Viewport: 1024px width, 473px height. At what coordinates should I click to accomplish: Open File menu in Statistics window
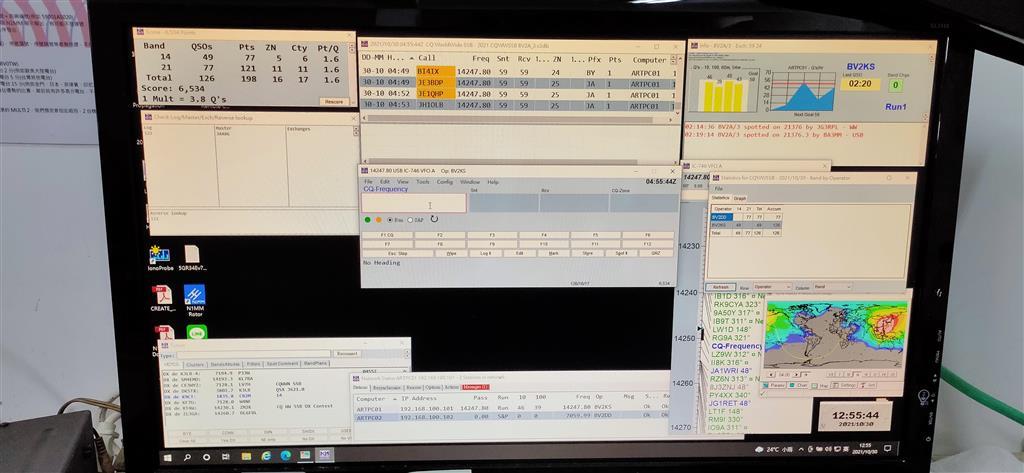point(718,188)
